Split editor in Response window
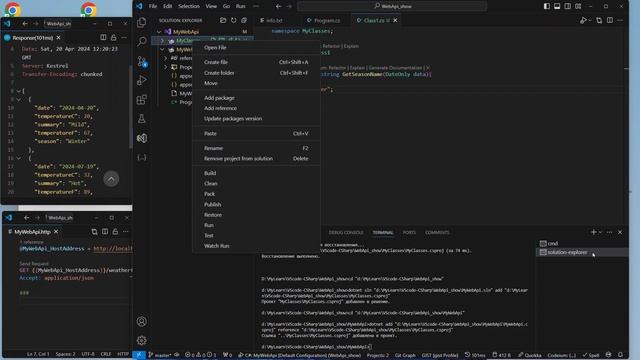 click(103, 38)
